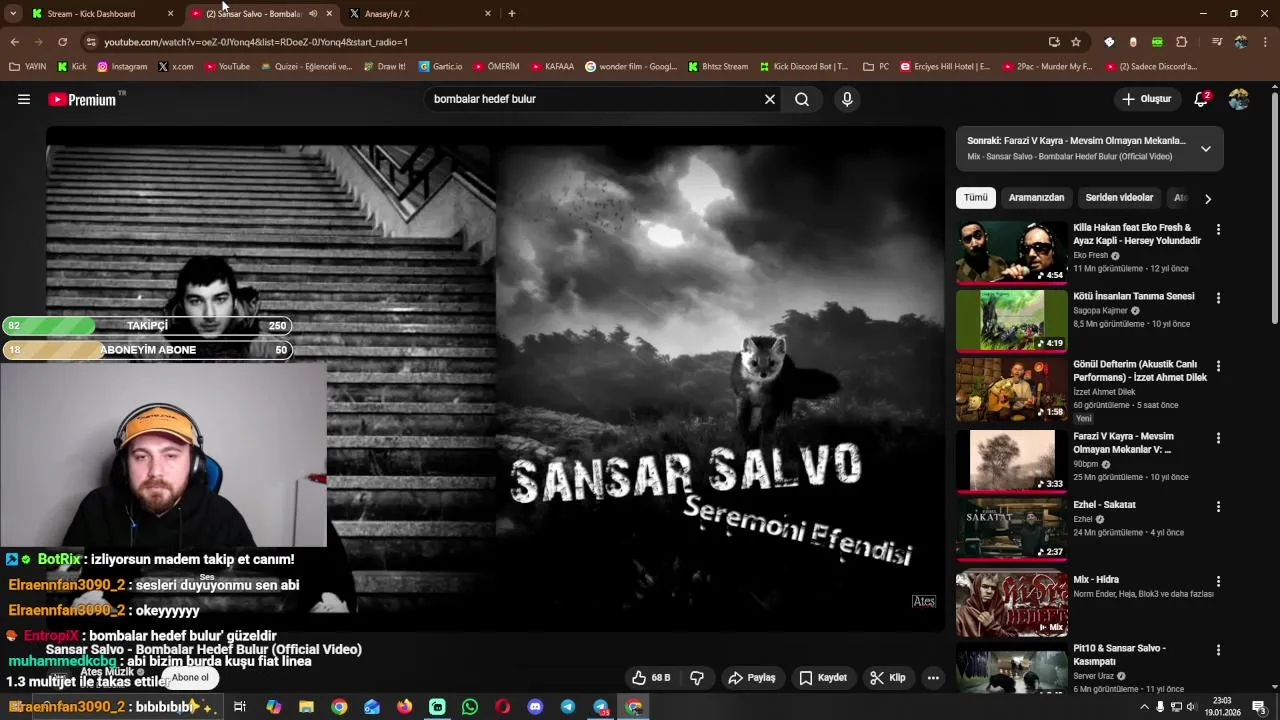Open more actions three-dot menu under video
The width and height of the screenshot is (1280, 720).
[933, 677]
